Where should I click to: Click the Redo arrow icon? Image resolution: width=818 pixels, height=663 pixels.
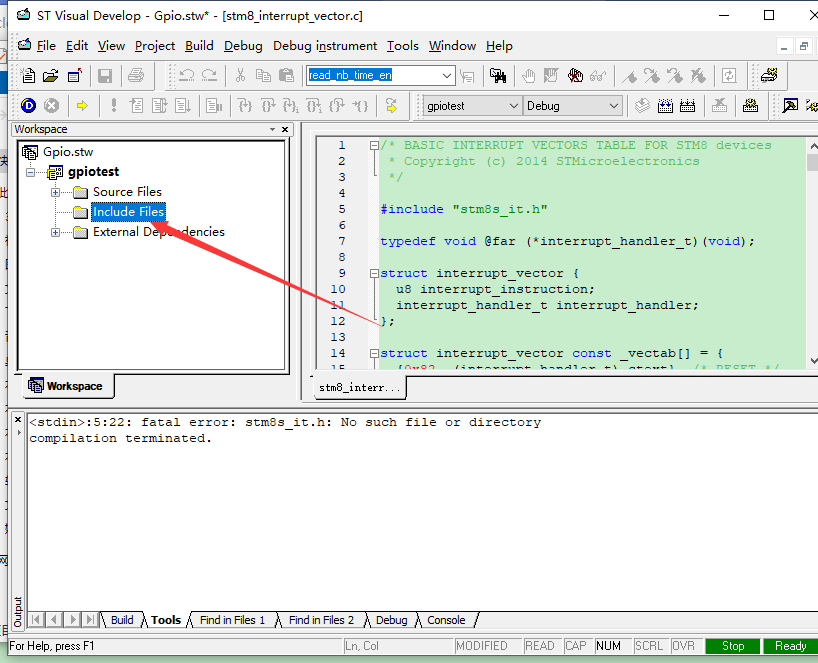[x=209, y=76]
